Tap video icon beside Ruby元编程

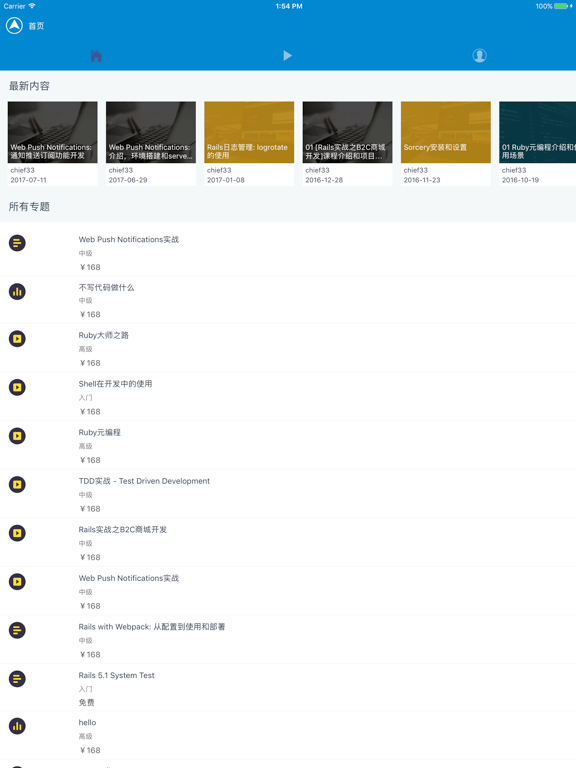coord(17,436)
